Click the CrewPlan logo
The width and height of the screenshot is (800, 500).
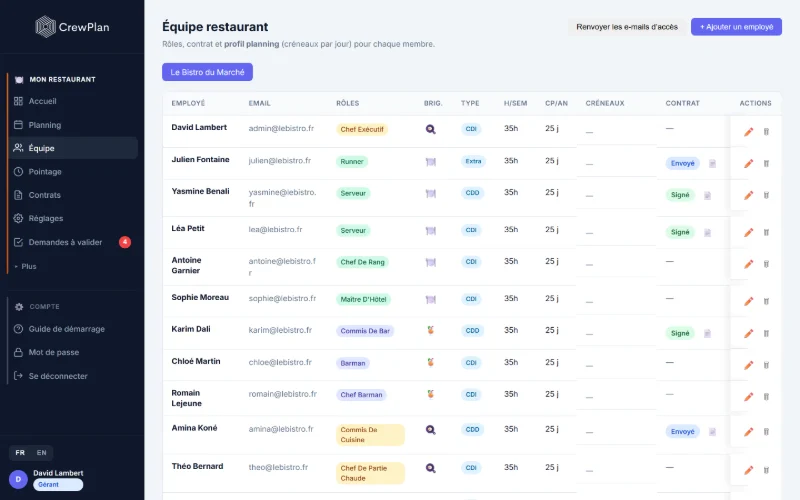(x=72, y=27)
